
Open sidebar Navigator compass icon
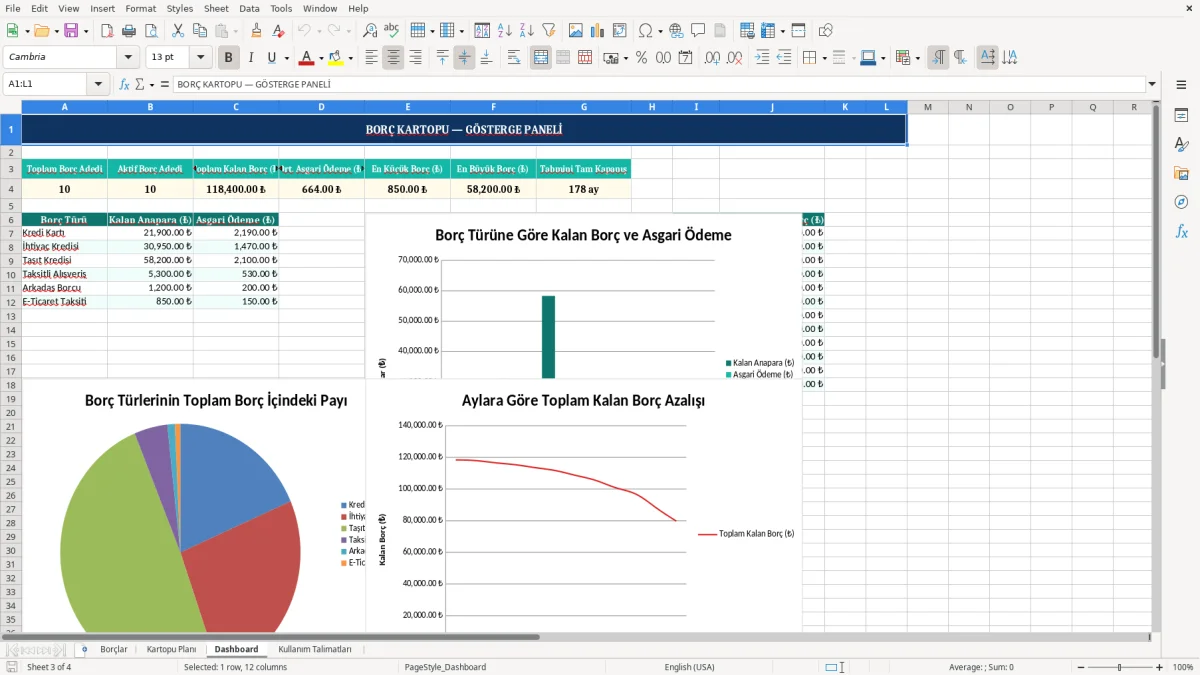click(x=1181, y=202)
